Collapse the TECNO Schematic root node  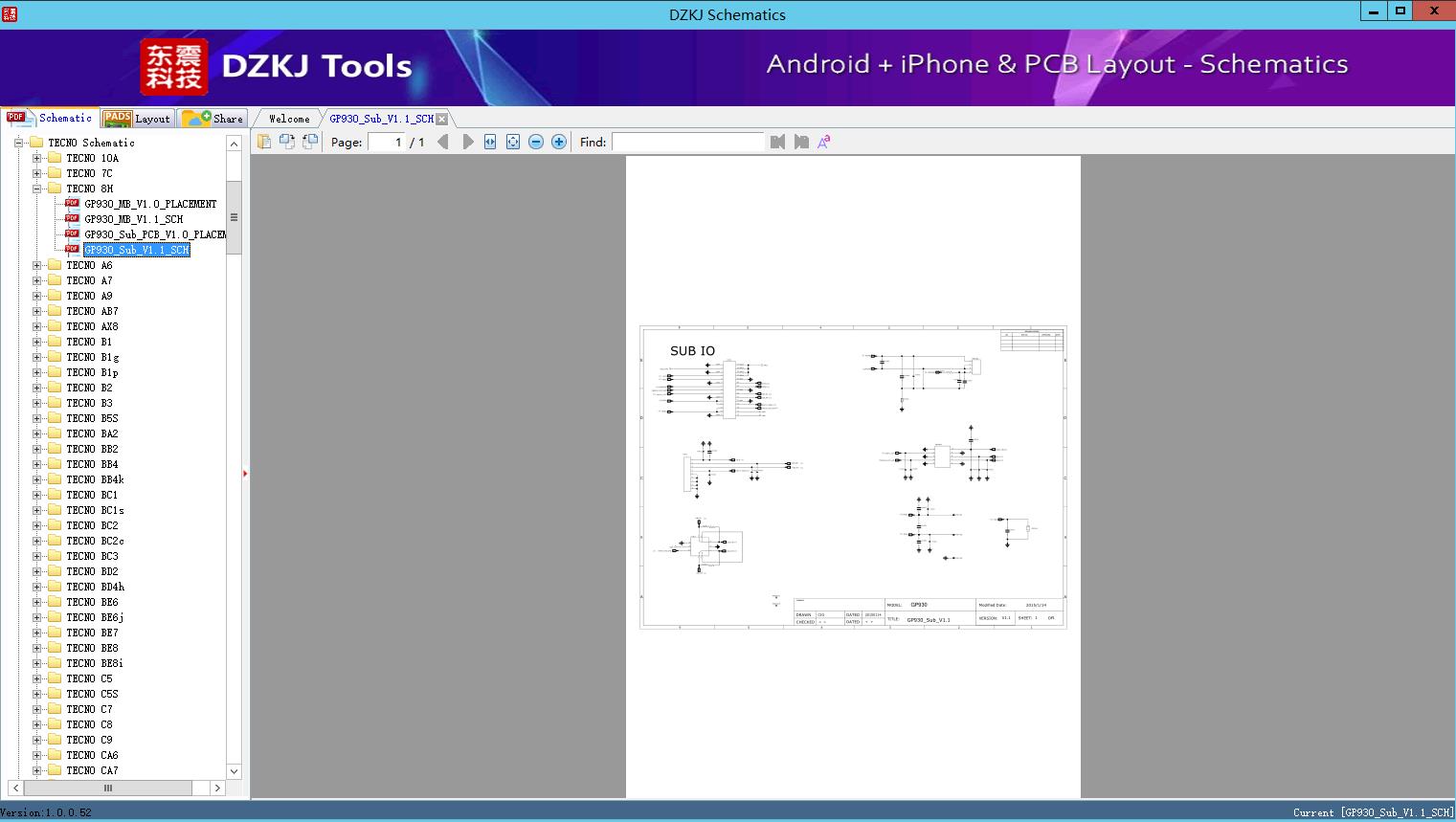[18, 143]
